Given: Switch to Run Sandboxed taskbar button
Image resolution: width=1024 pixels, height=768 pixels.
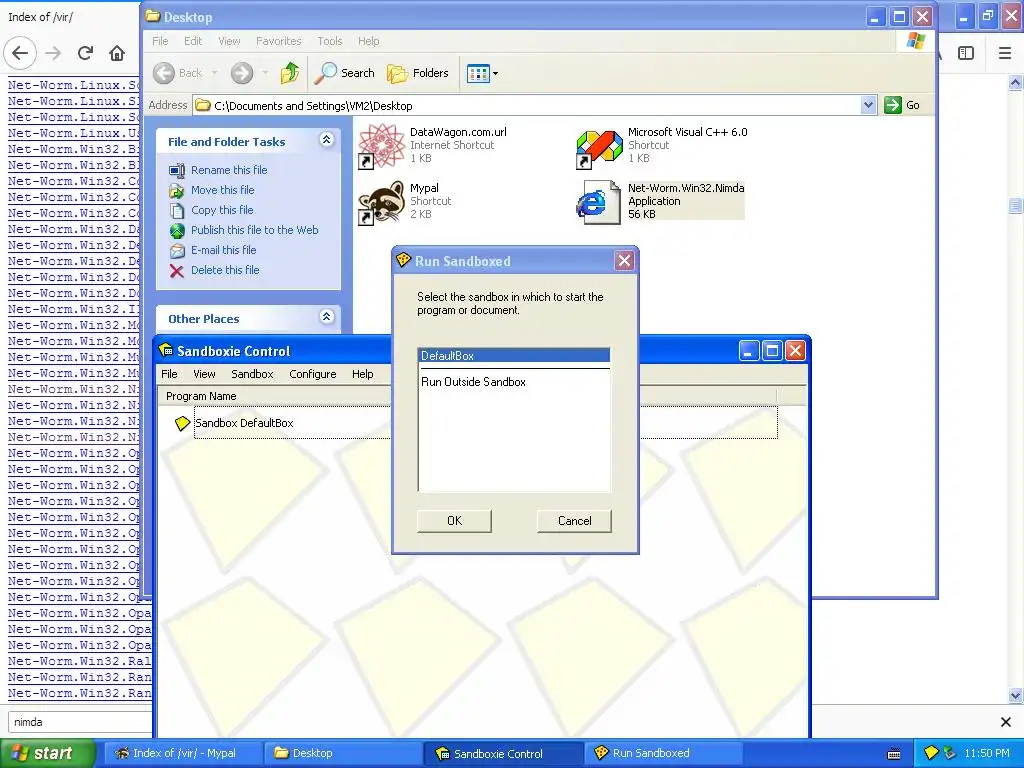Looking at the screenshot, I should (663, 754).
